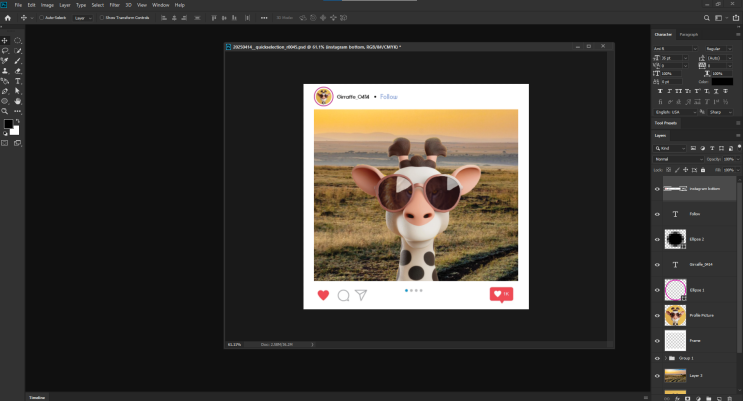
Task: Click the Home icon in options bar
Action: point(8,18)
